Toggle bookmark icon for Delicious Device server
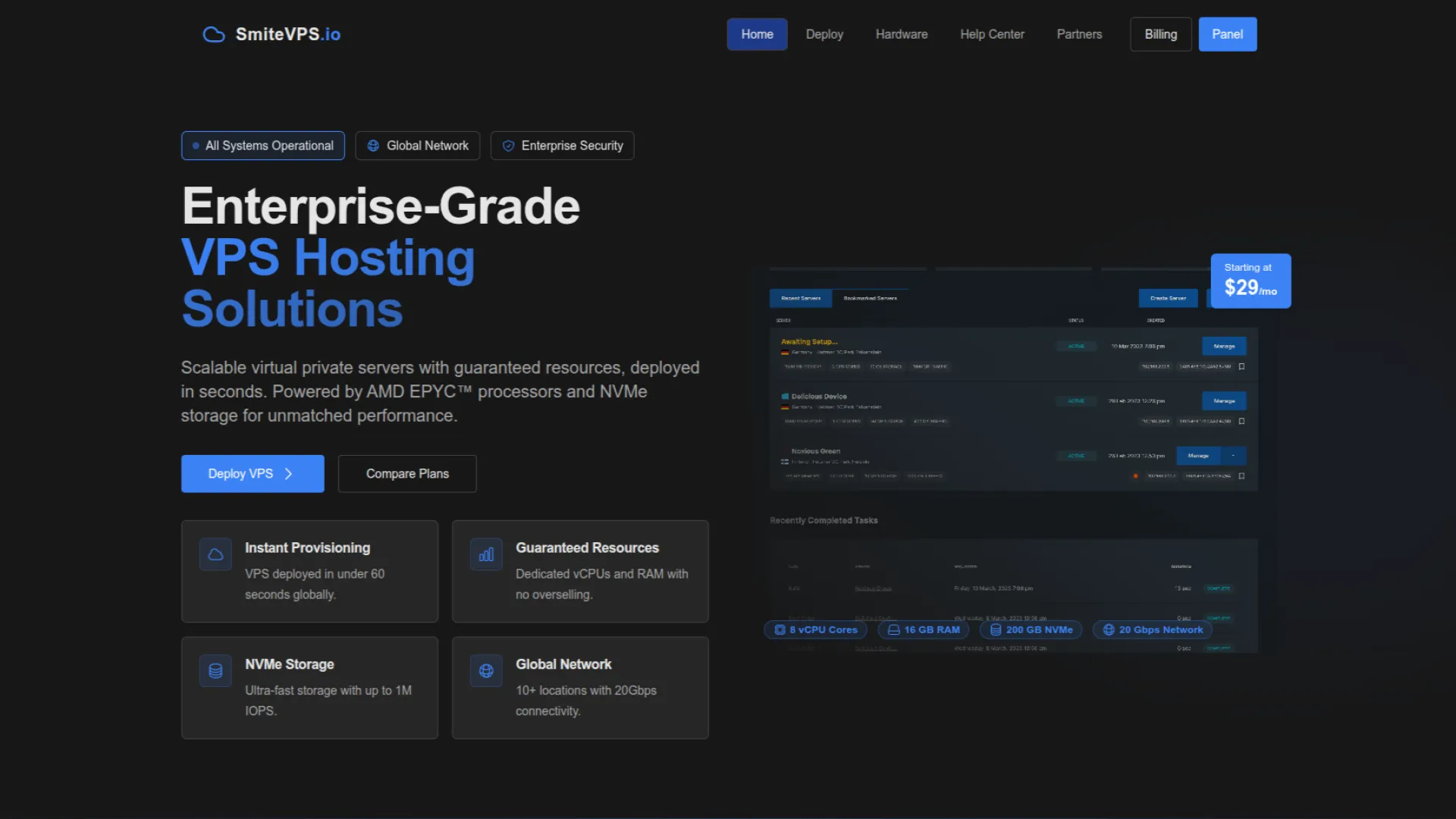Viewport: 1456px width, 819px height. point(1241,421)
